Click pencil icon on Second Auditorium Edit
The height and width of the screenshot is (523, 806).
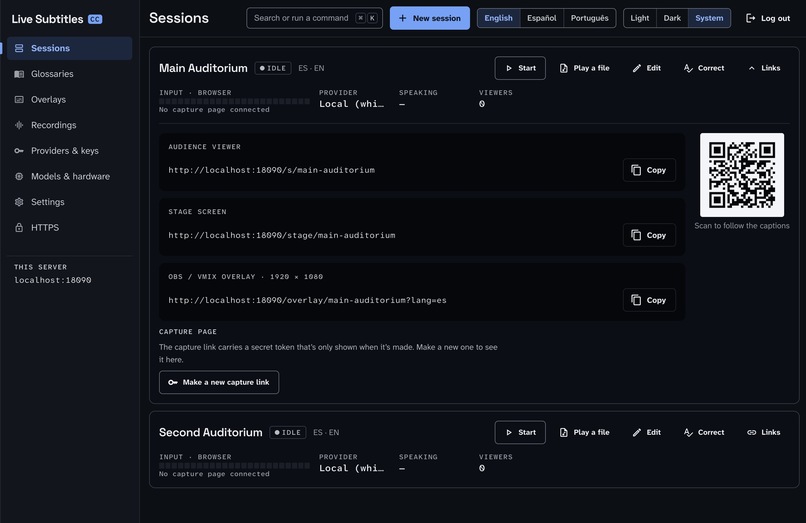[x=637, y=432]
